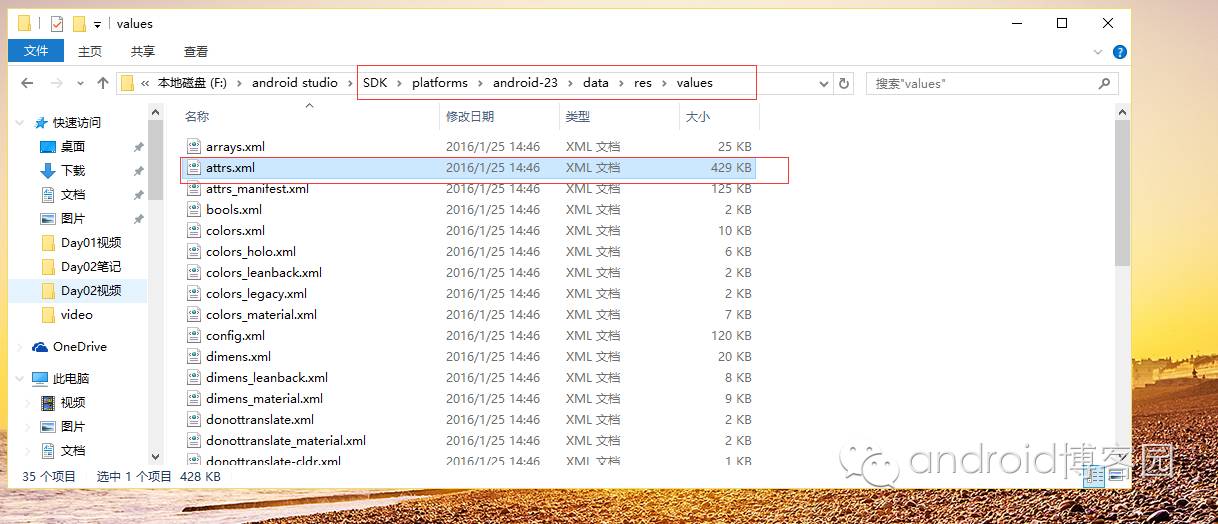This screenshot has height=524, width=1218.
Task: Open quick access toolbar customize dropdown
Action: point(97,24)
